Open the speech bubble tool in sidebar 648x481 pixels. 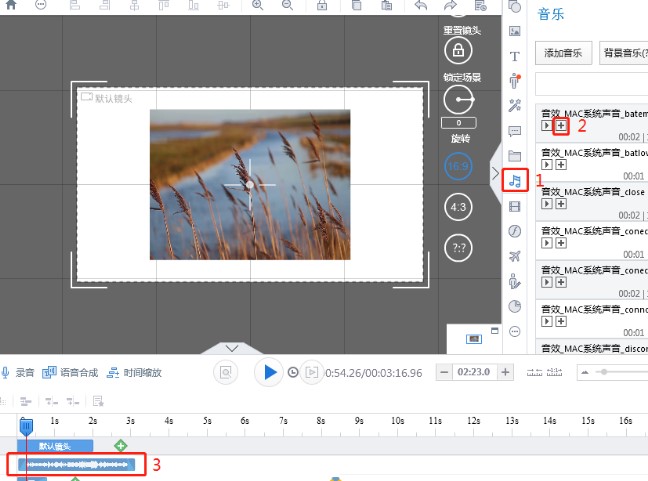point(515,131)
